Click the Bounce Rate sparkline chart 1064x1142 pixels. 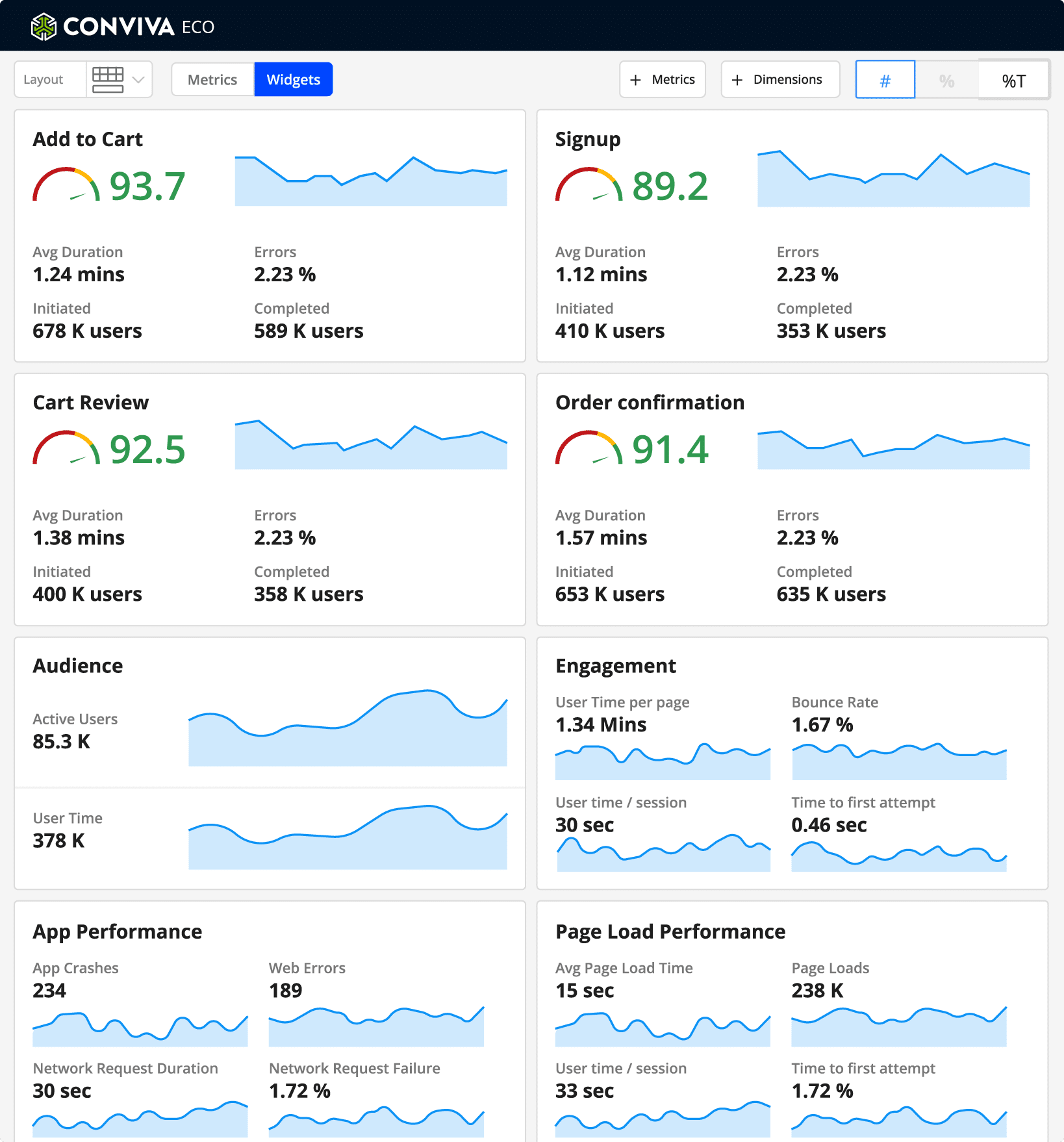(x=899, y=762)
